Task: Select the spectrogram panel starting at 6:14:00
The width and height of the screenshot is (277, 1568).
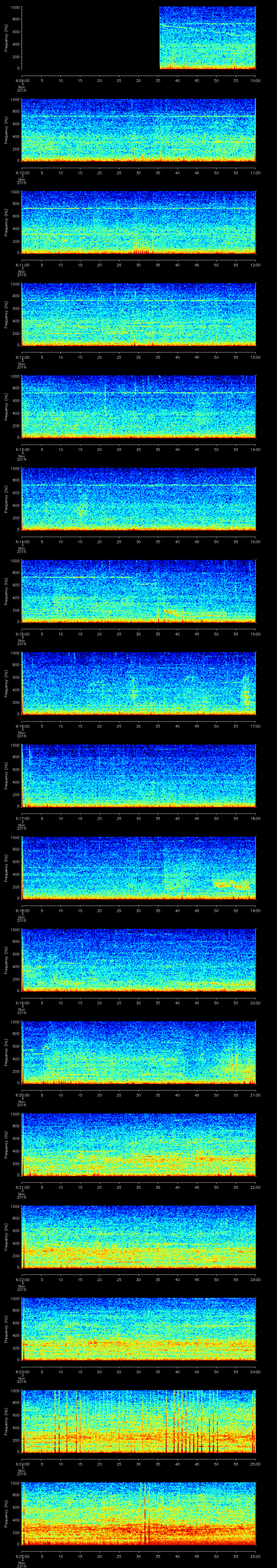Action: (x=139, y=499)
